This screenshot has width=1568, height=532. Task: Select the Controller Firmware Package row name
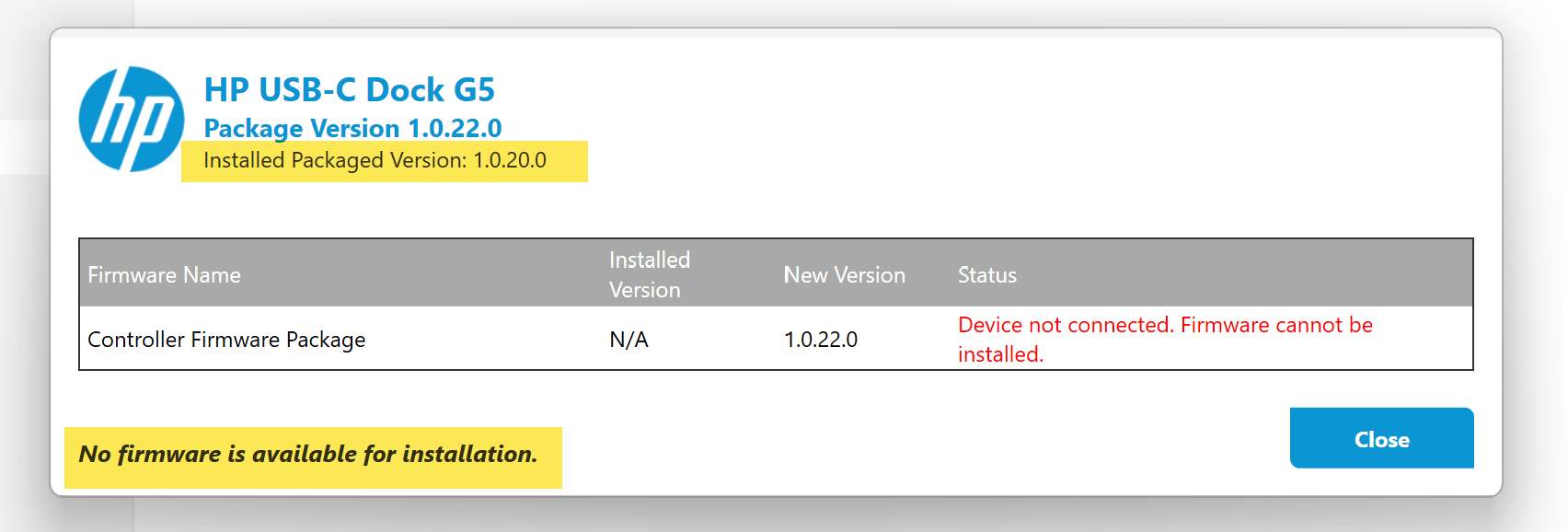coord(226,340)
